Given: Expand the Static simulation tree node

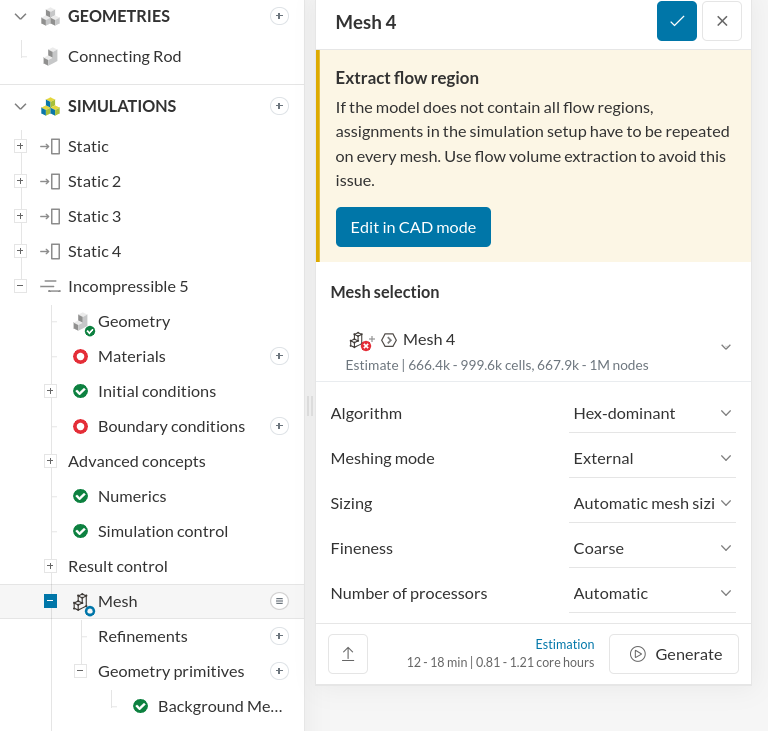Looking at the screenshot, I should [x=20, y=146].
